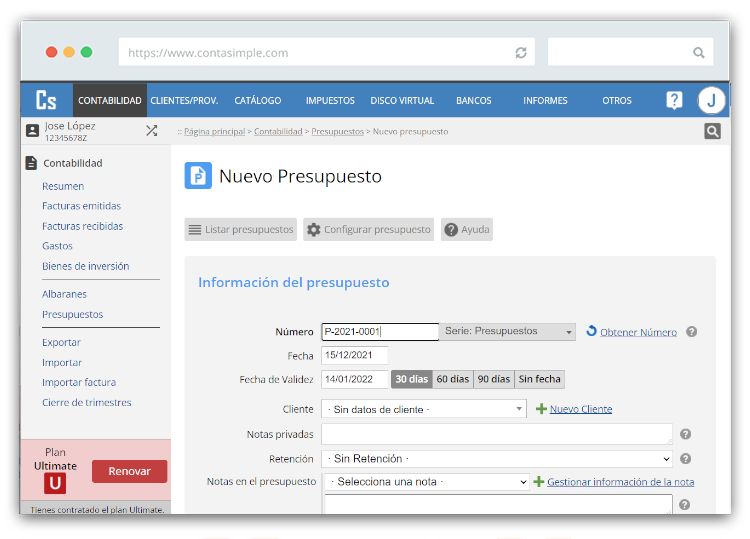Screen dimensions: 750x539
Task: Click the browser search magnifier icon
Action: coord(699,53)
